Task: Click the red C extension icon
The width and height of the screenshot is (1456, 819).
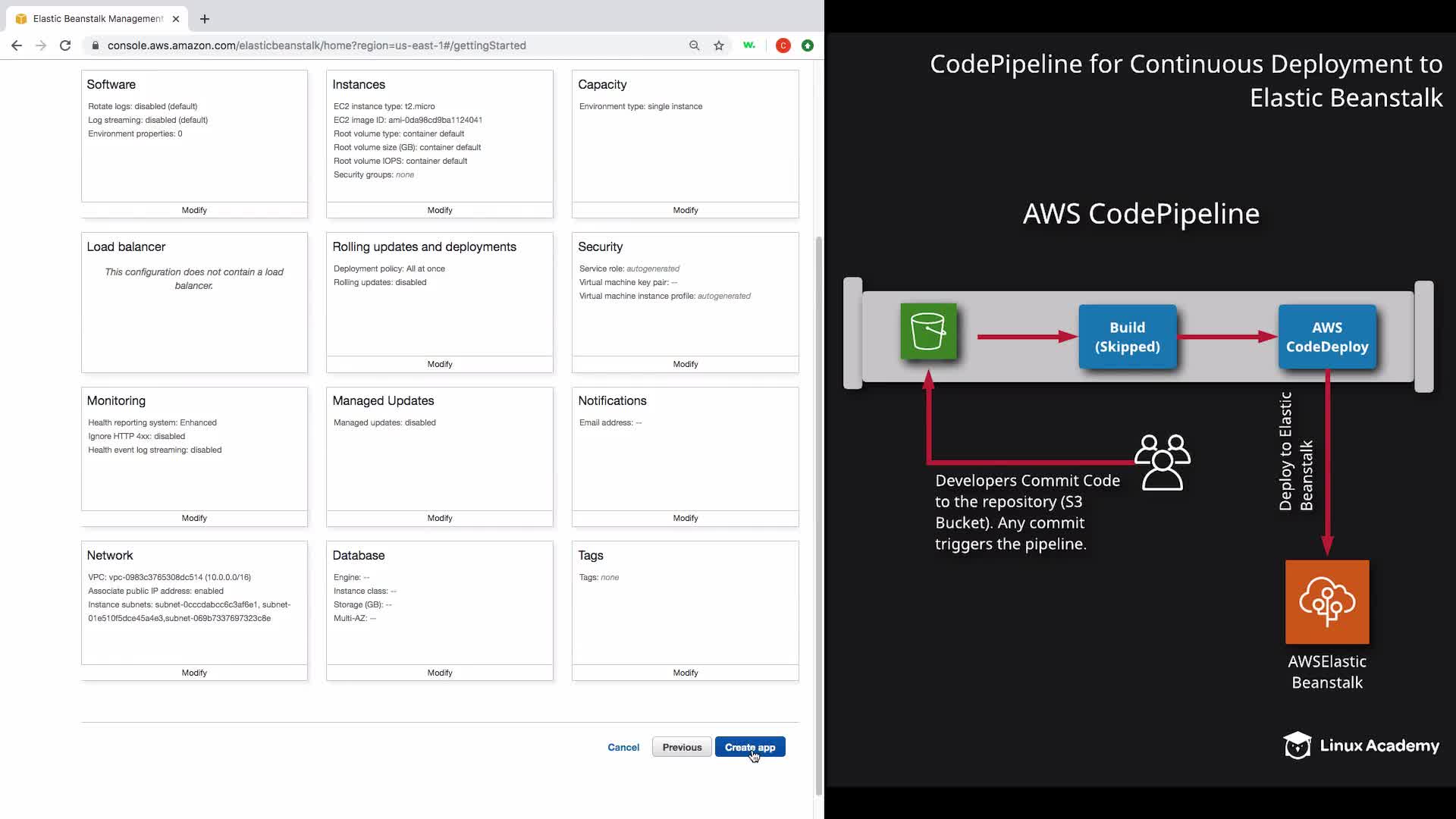Action: click(783, 45)
